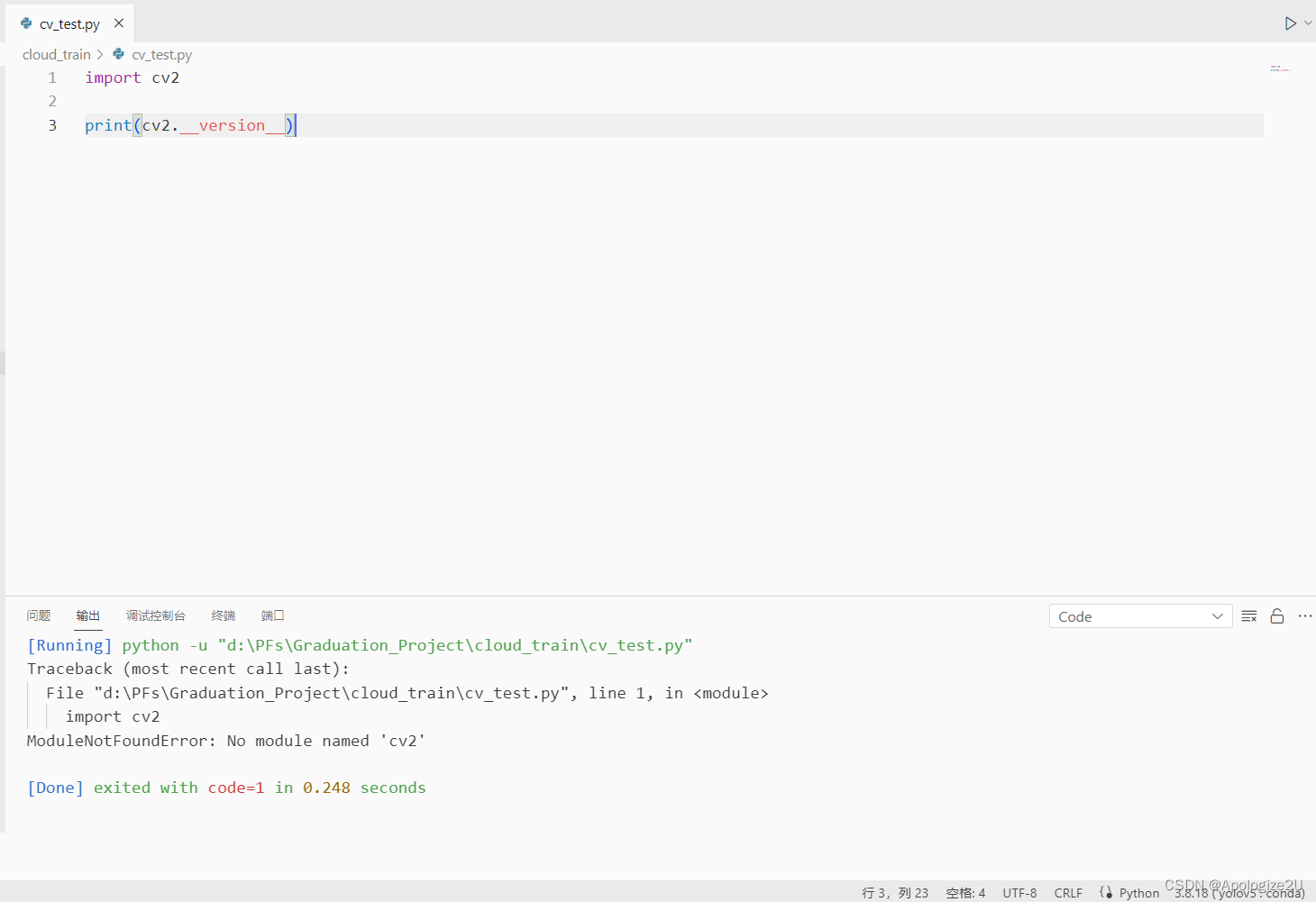Click the [Done] exited with code=1 line
Image resolution: width=1316 pixels, height=902 pixels.
(x=226, y=788)
